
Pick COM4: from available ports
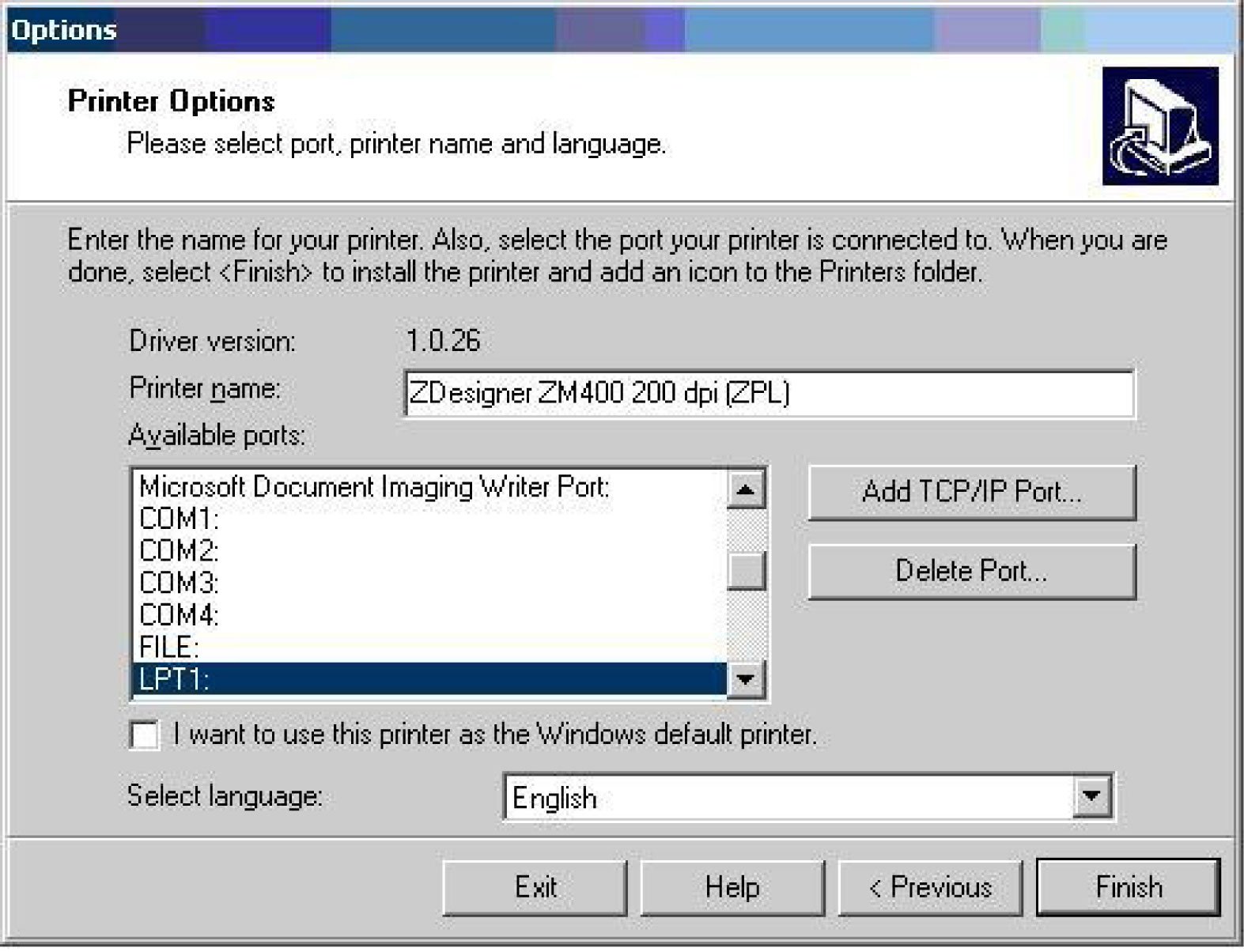pos(429,615)
